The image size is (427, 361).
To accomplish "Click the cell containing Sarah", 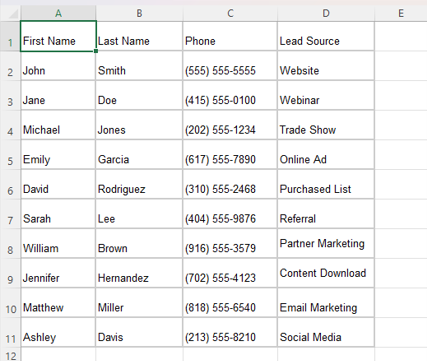I will 58,214.
